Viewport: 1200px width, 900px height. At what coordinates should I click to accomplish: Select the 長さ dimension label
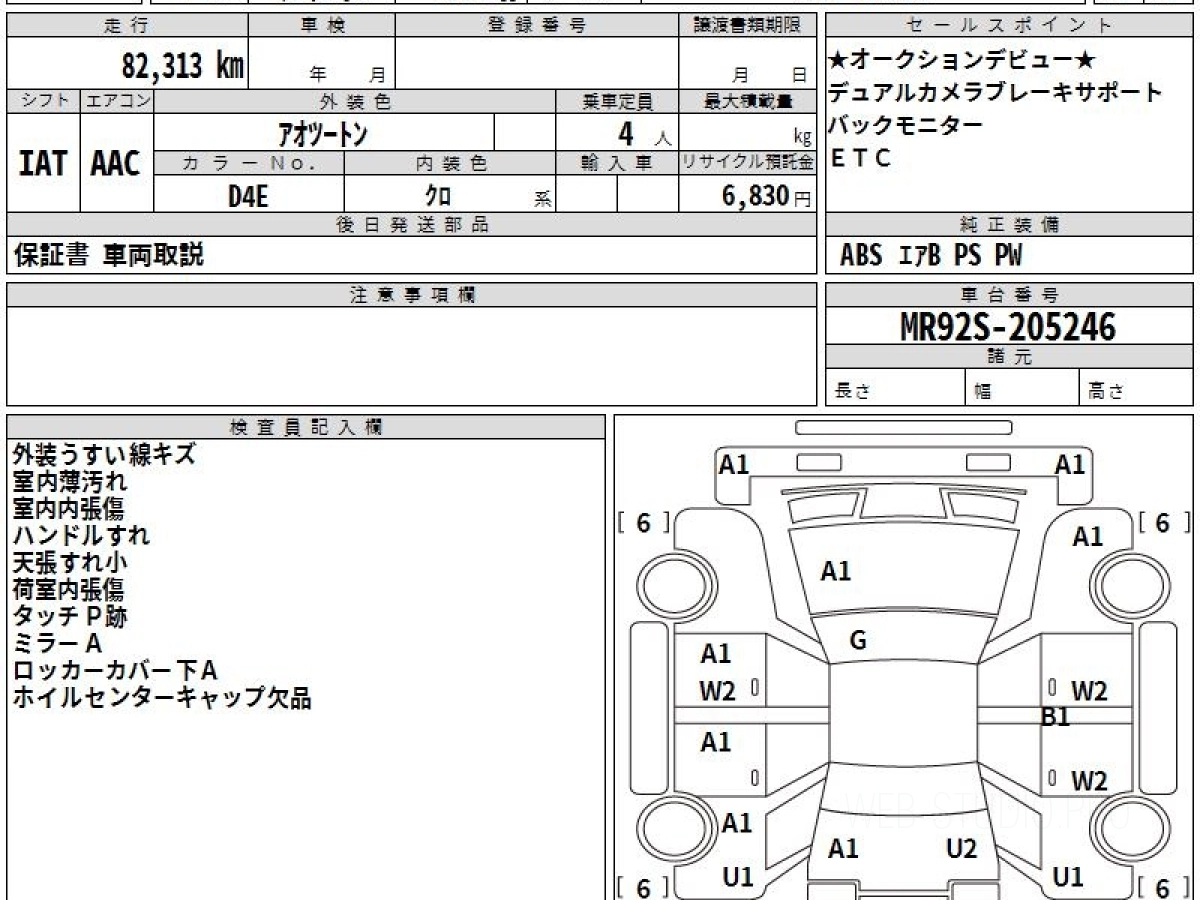851,391
